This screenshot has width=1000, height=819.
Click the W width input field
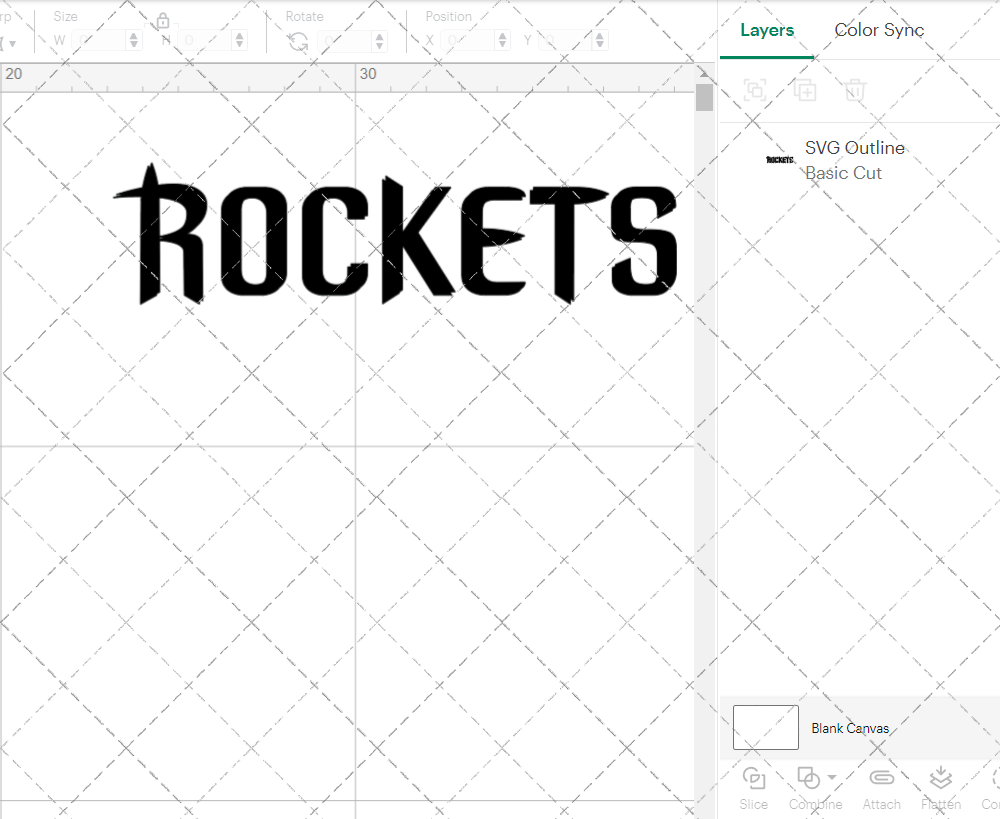click(x=97, y=40)
